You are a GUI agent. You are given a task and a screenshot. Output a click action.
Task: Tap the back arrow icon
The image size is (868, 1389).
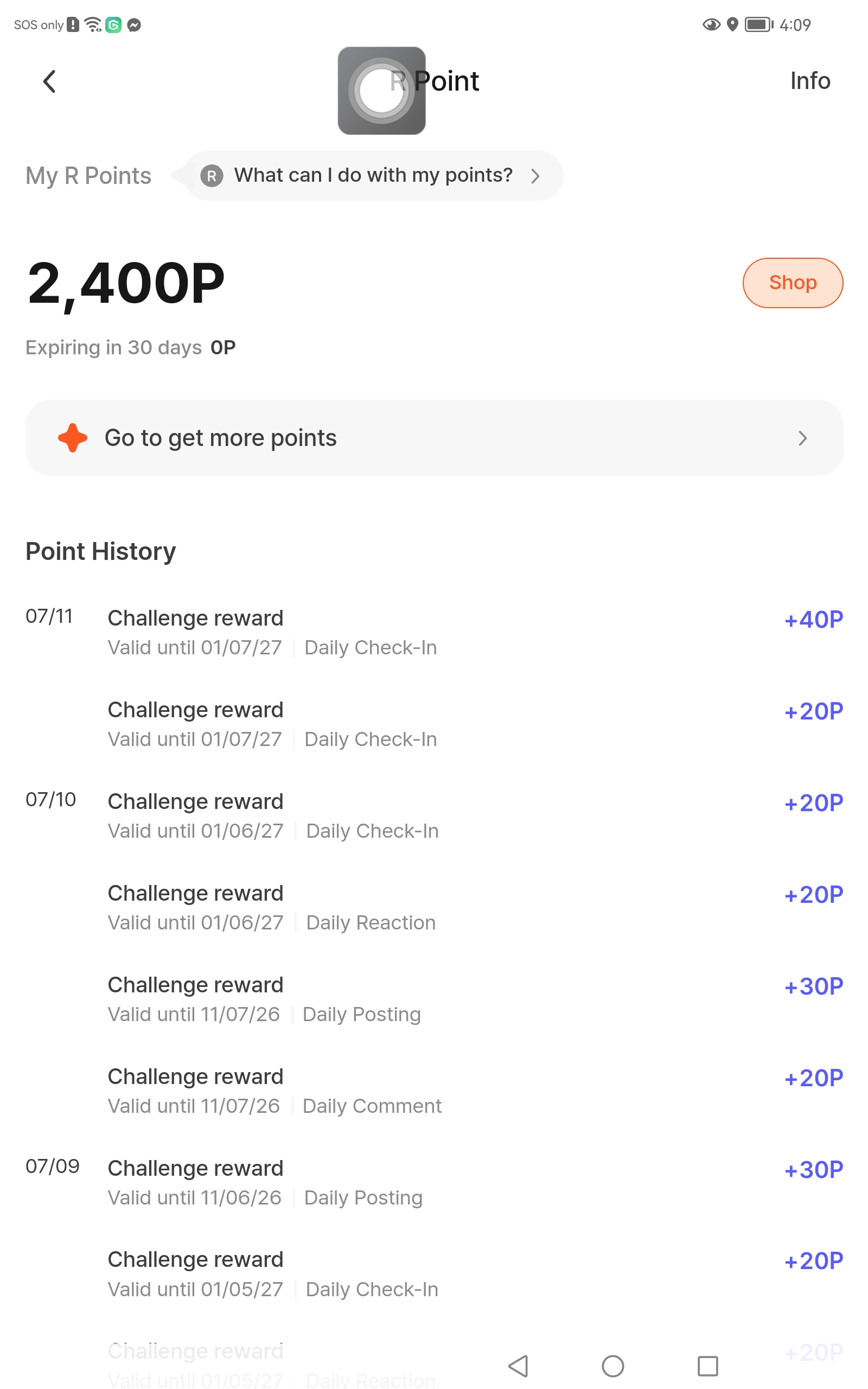[x=49, y=81]
